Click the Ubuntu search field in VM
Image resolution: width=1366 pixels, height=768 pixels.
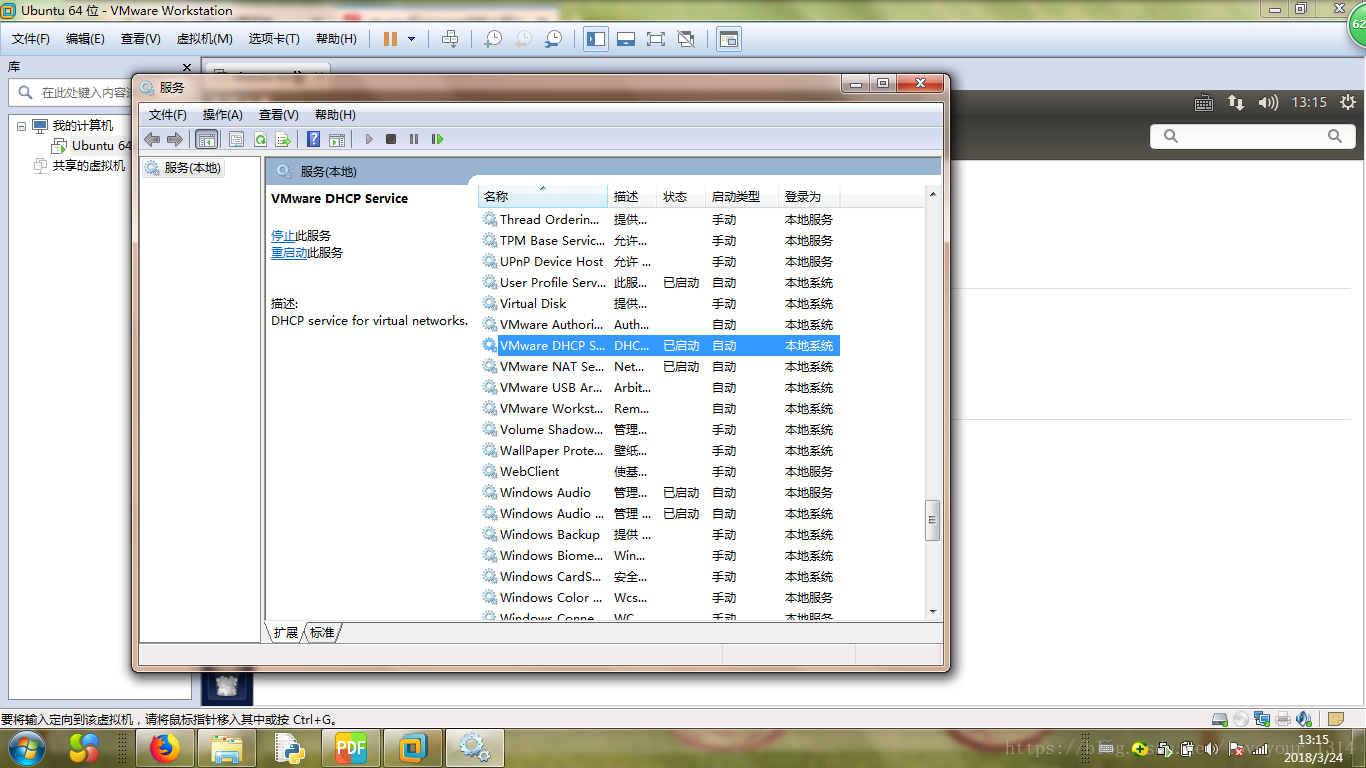[x=1252, y=136]
